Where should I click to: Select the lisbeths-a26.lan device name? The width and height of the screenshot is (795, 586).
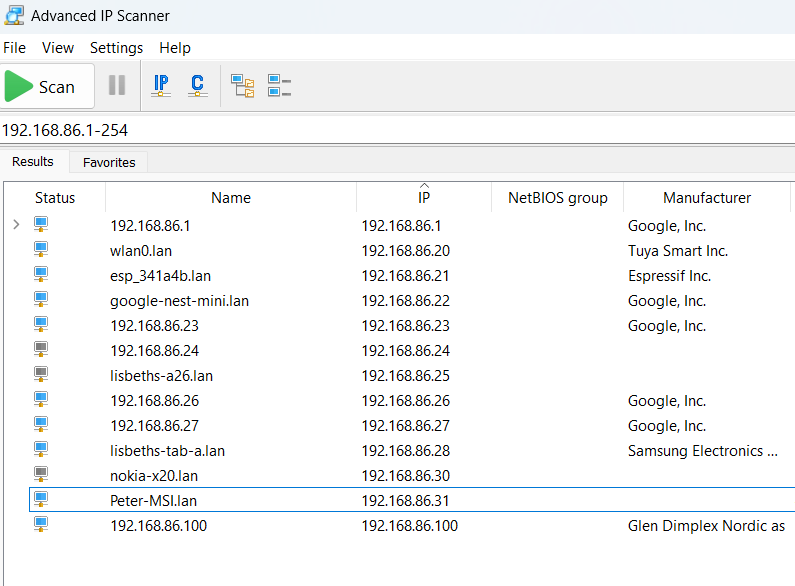(161, 376)
